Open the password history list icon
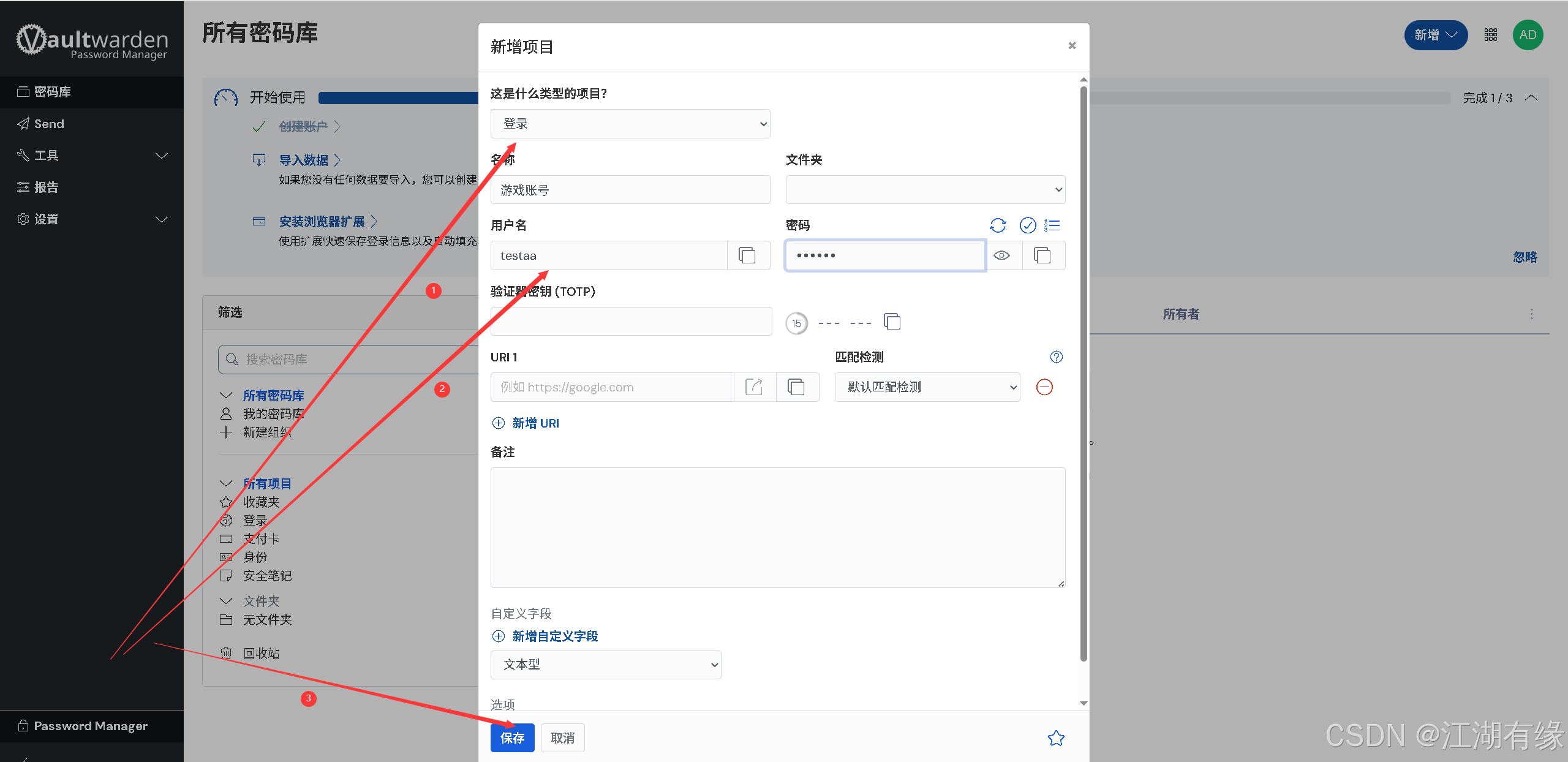This screenshot has height=762, width=1568. pyautogui.click(x=1052, y=225)
